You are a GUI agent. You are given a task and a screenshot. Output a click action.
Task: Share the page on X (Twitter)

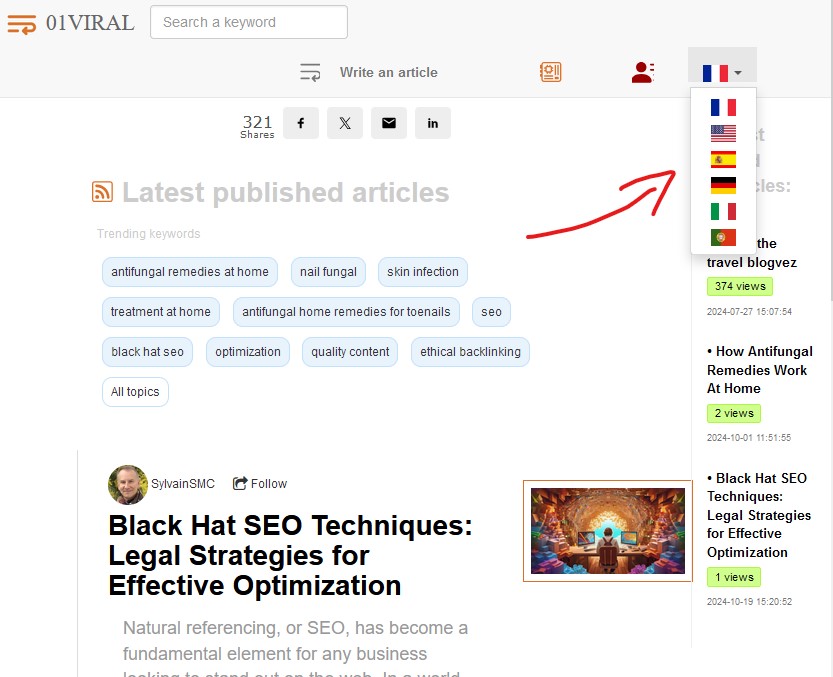click(x=345, y=123)
